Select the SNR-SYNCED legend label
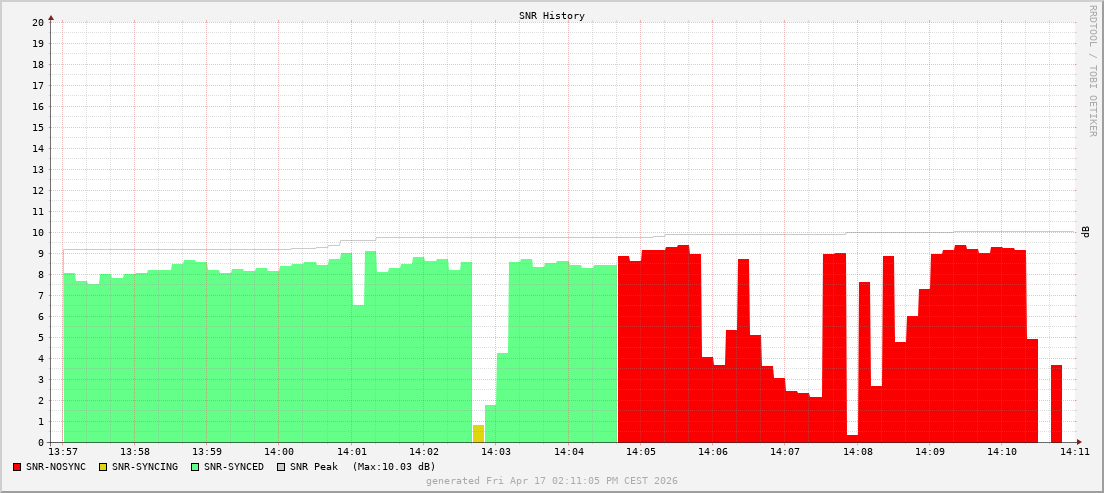Viewport: 1104px width, 493px height. [x=234, y=467]
